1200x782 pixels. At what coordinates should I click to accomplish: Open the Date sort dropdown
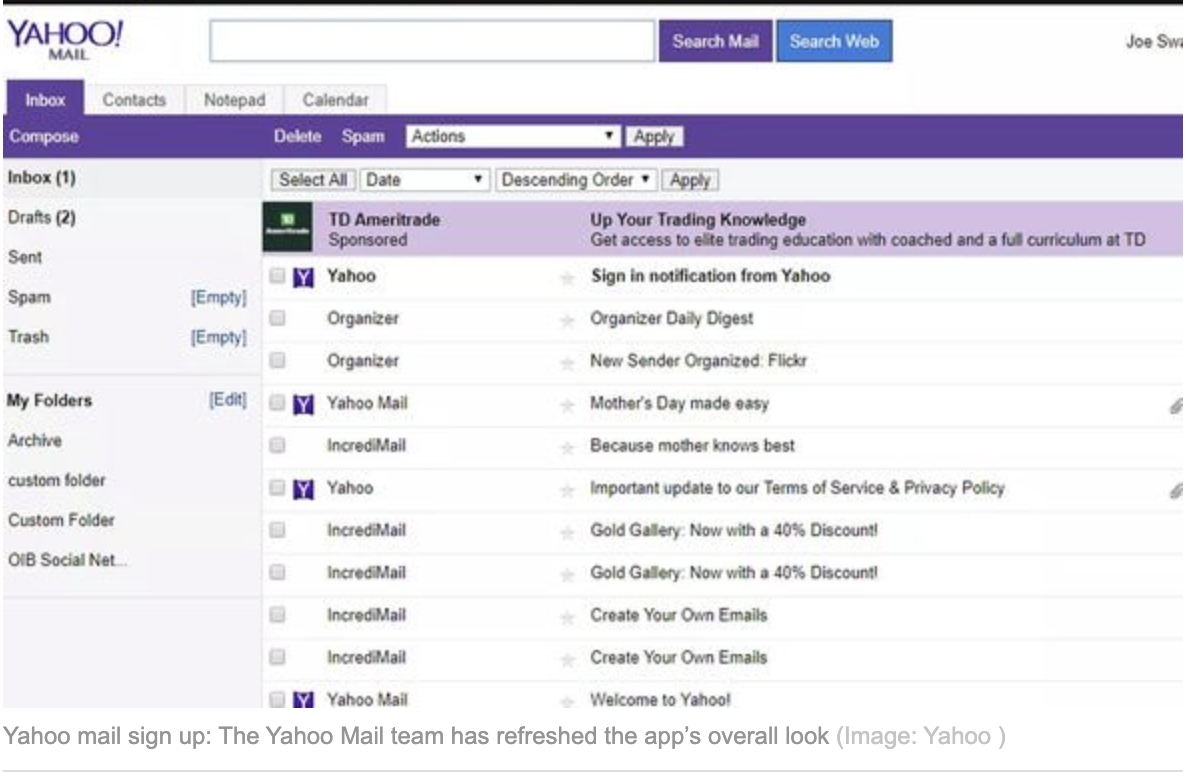coord(424,181)
